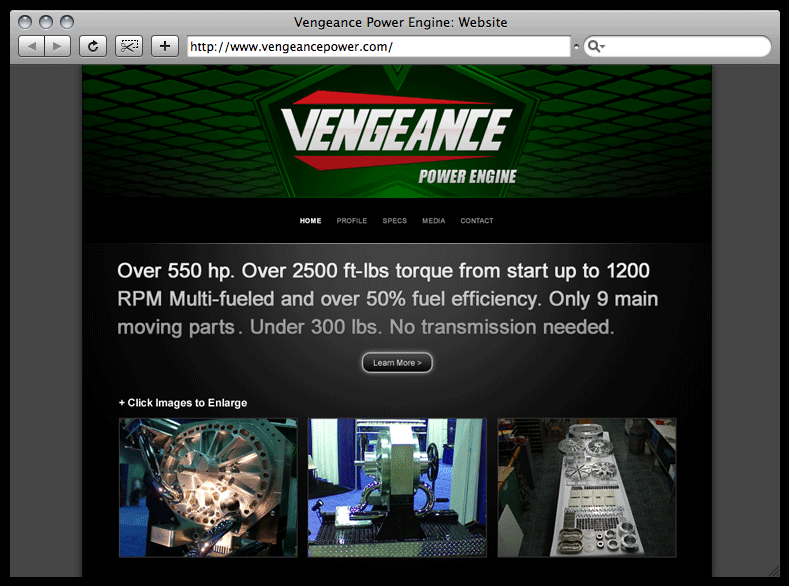Click the window title 'Vengeance Power Engine: Website'
This screenshot has width=789, height=586.
(x=401, y=22)
